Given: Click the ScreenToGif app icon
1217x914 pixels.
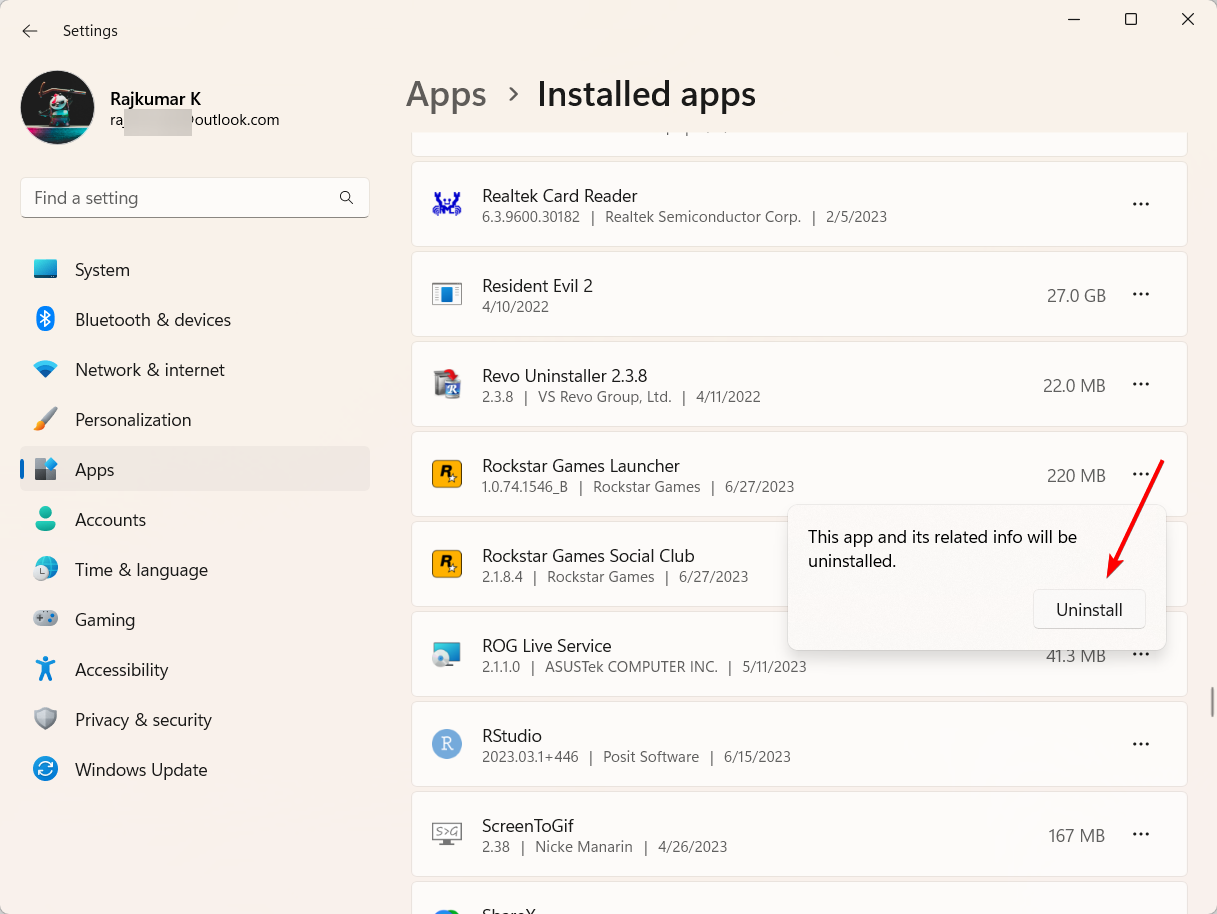Looking at the screenshot, I should 446,834.
